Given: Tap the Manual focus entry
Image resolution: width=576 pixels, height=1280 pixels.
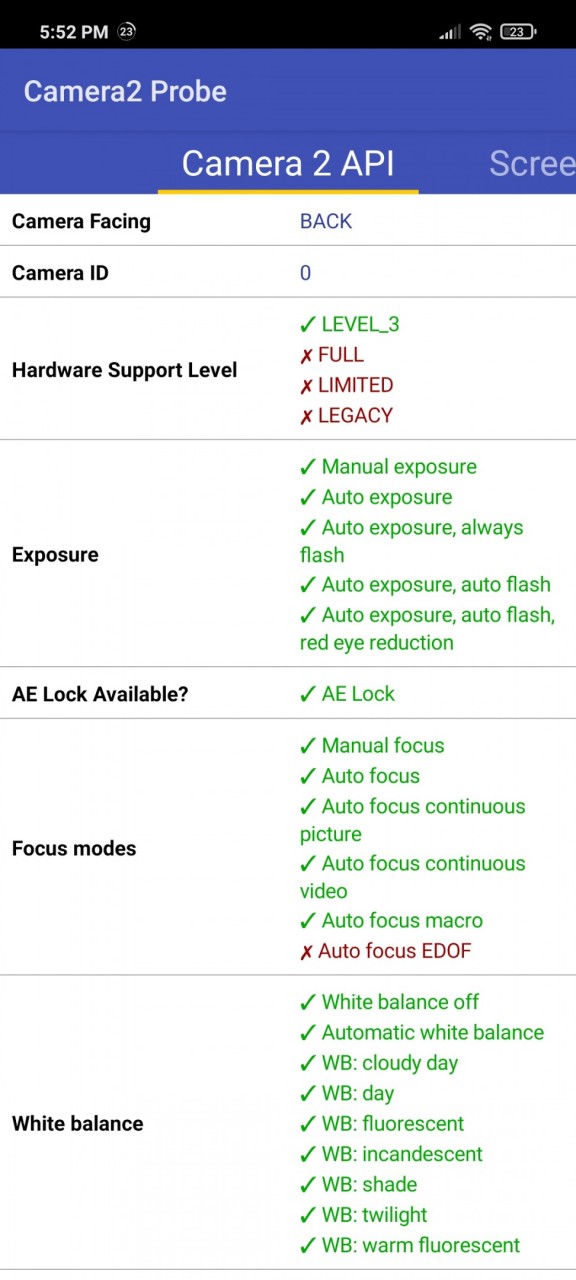Looking at the screenshot, I should coord(372,745).
